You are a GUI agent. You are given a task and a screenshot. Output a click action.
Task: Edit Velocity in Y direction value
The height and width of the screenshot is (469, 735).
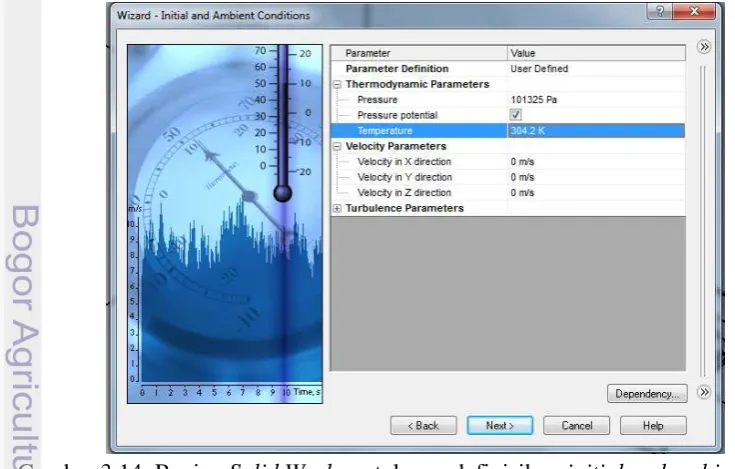coord(596,177)
